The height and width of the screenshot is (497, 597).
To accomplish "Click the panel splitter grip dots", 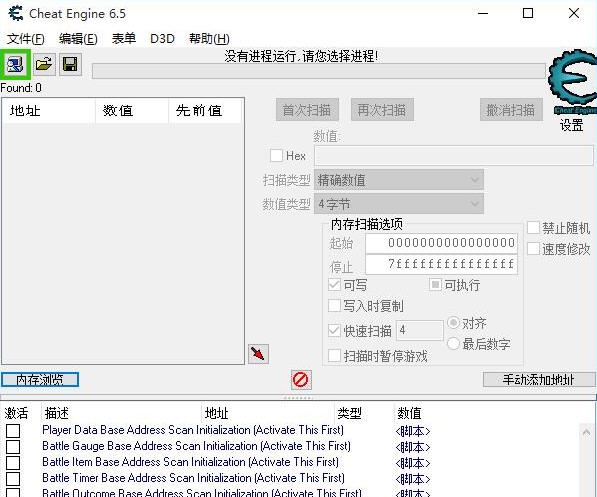I will (x=298, y=398).
